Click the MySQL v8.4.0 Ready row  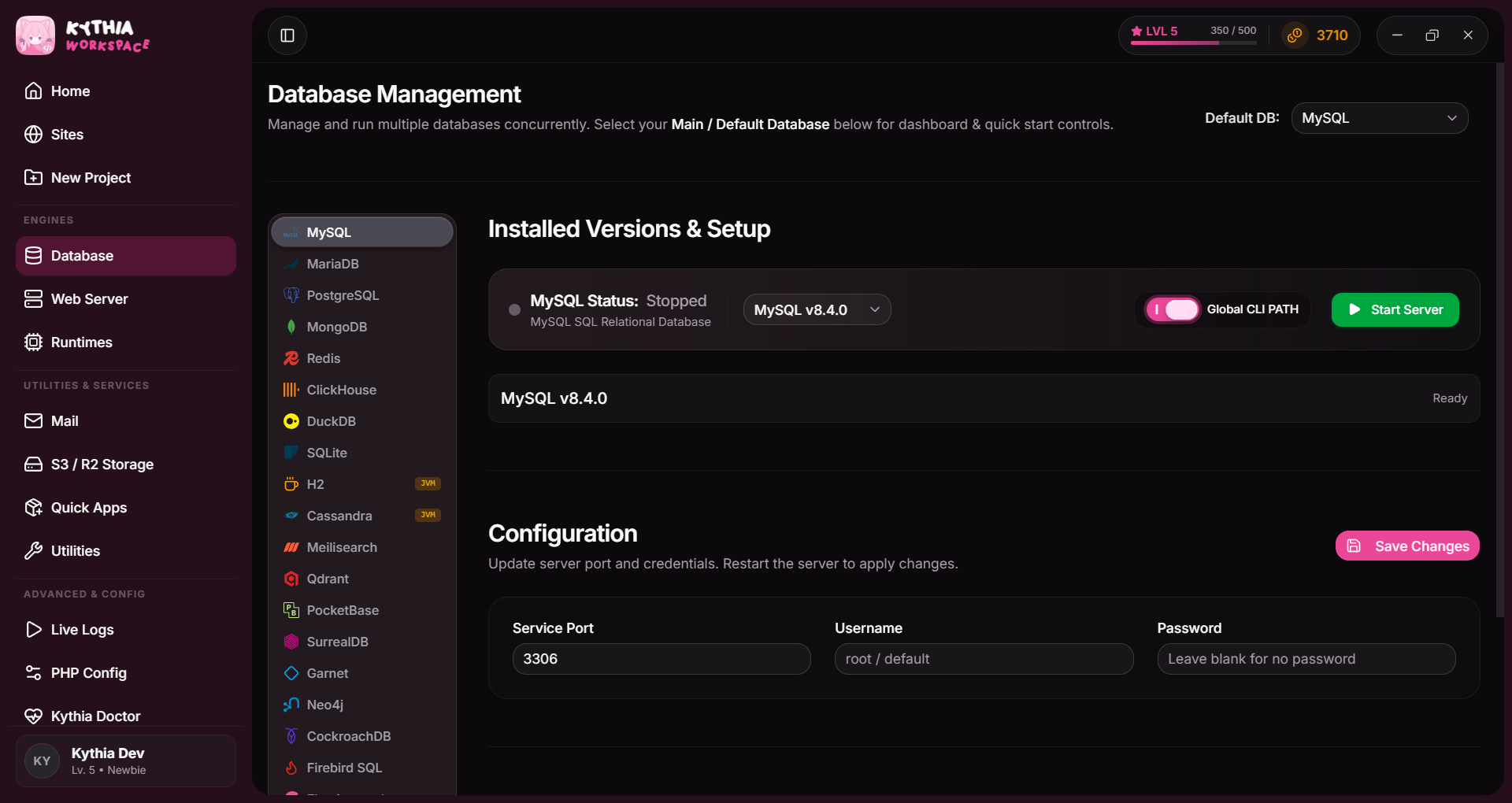click(984, 398)
